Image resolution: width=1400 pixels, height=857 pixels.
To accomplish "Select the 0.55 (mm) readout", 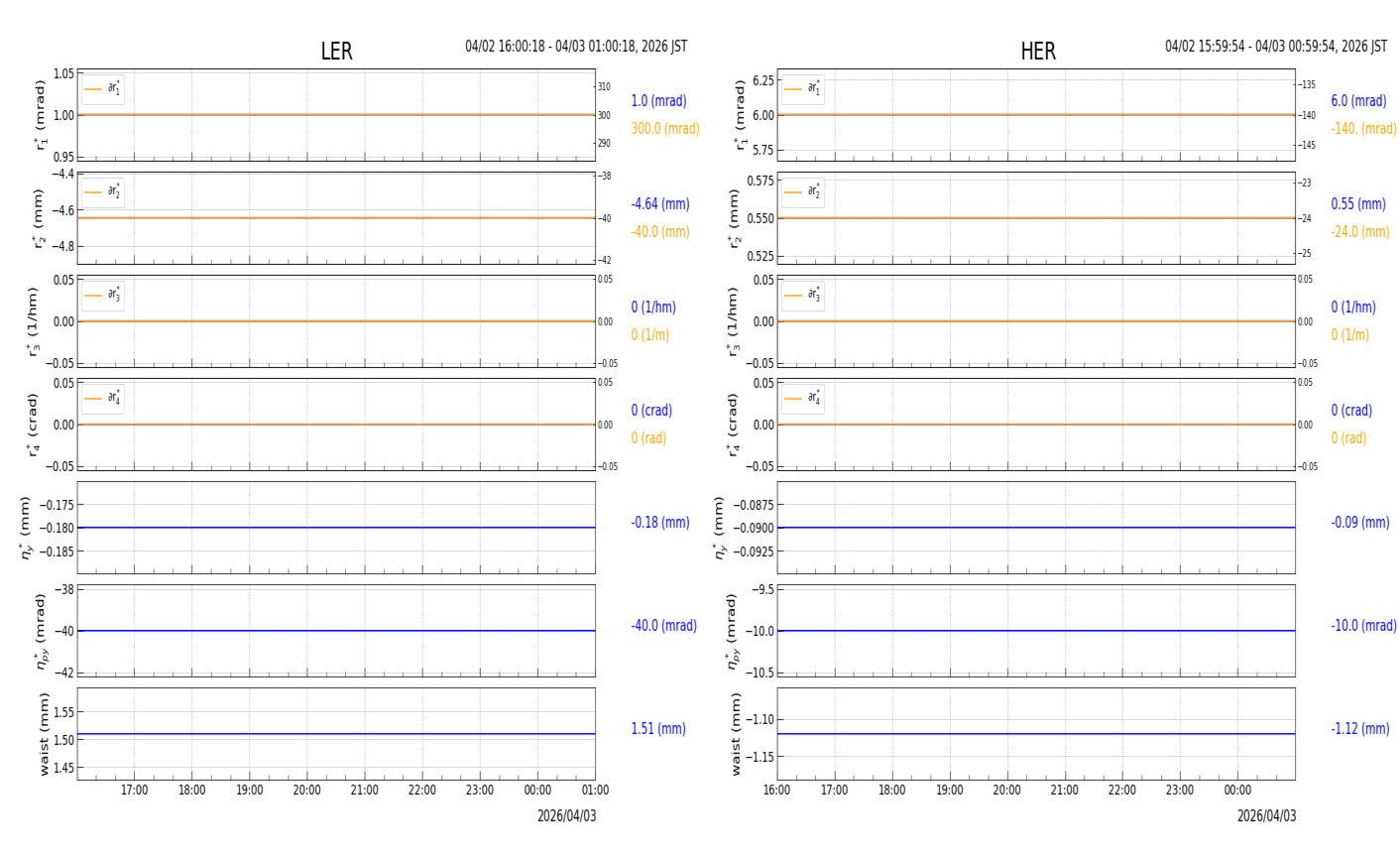I will (x=1358, y=204).
